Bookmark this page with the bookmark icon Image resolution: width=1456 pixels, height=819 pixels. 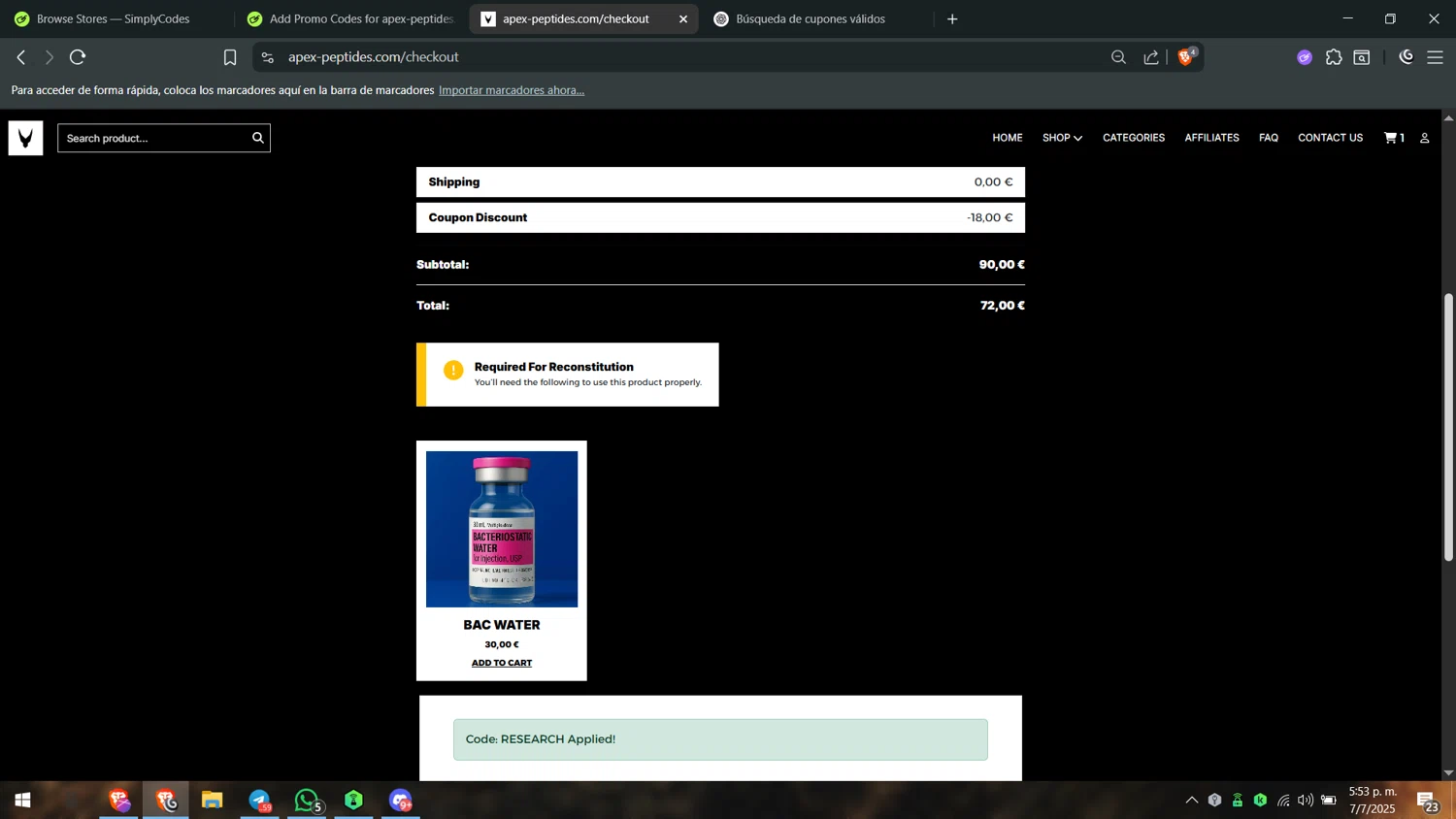tap(230, 57)
